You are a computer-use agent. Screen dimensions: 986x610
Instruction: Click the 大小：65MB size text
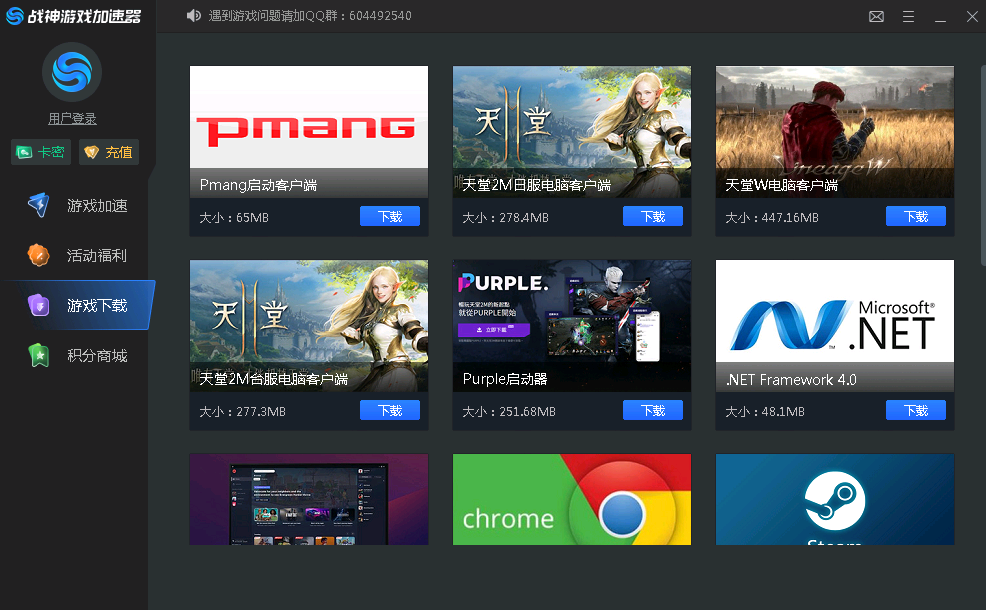pyautogui.click(x=234, y=218)
